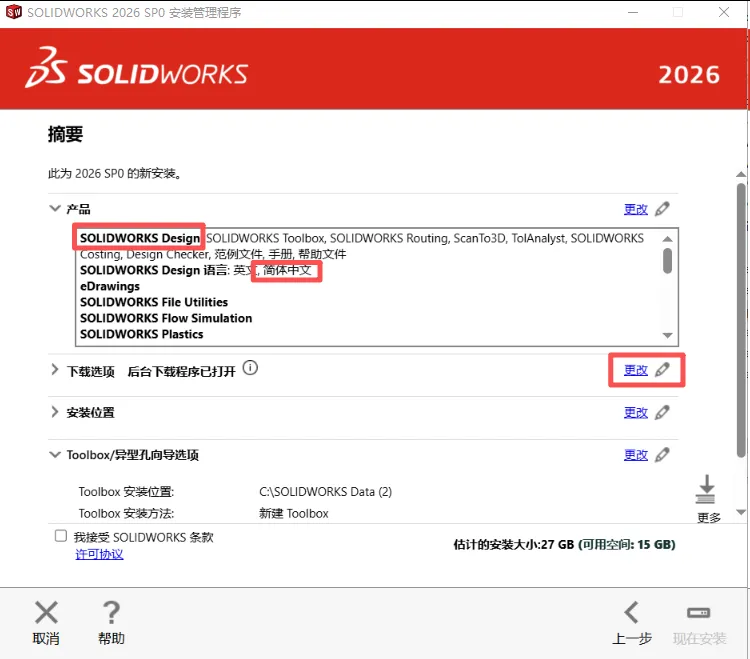Collapse the Toolbox/异型孔向导选项 section

point(55,454)
